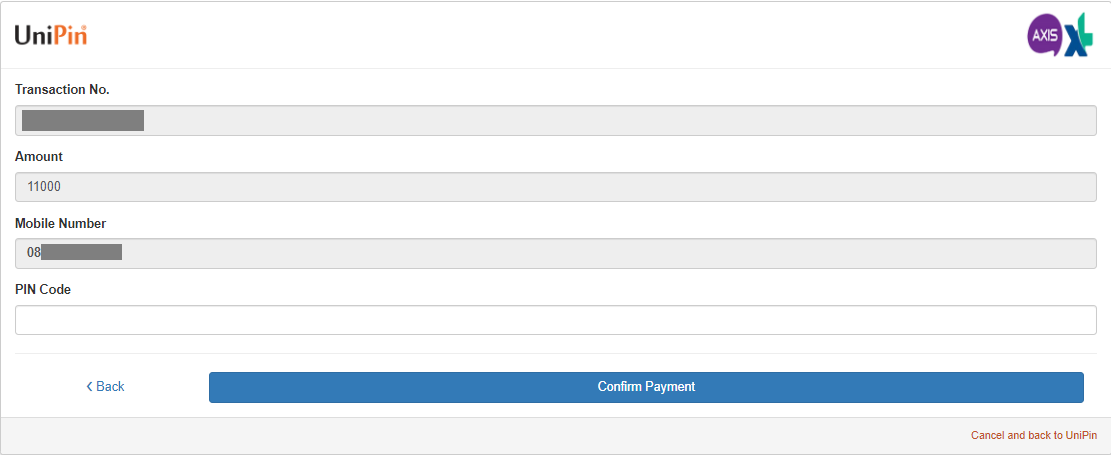Screen dimensions: 1111x455
Task: Select the Amount field showing 11000
Action: tap(556, 187)
